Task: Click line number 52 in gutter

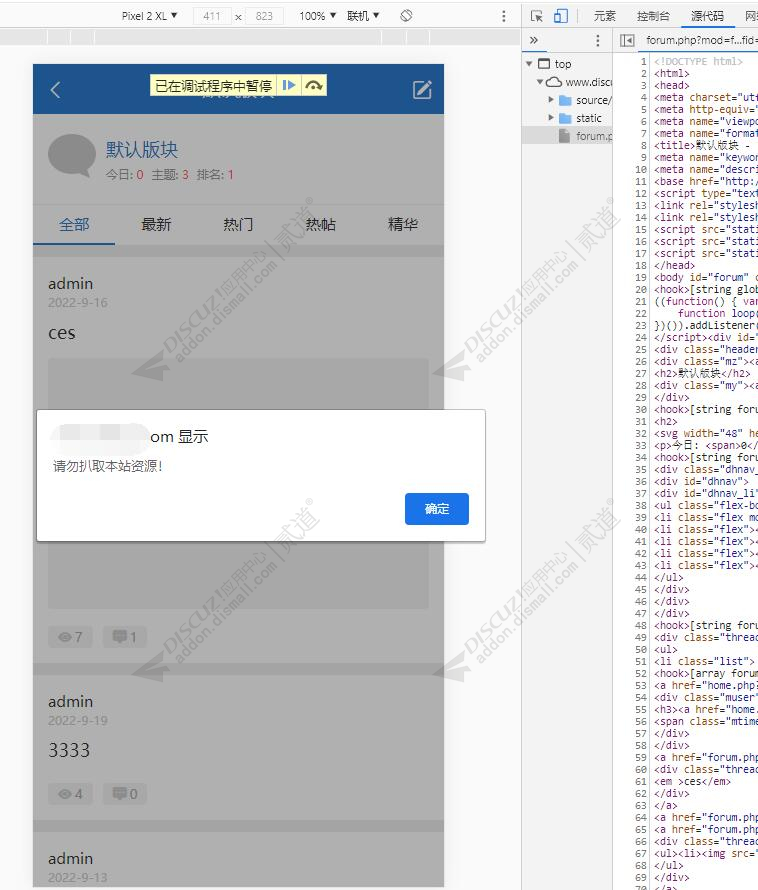Action: click(641, 673)
